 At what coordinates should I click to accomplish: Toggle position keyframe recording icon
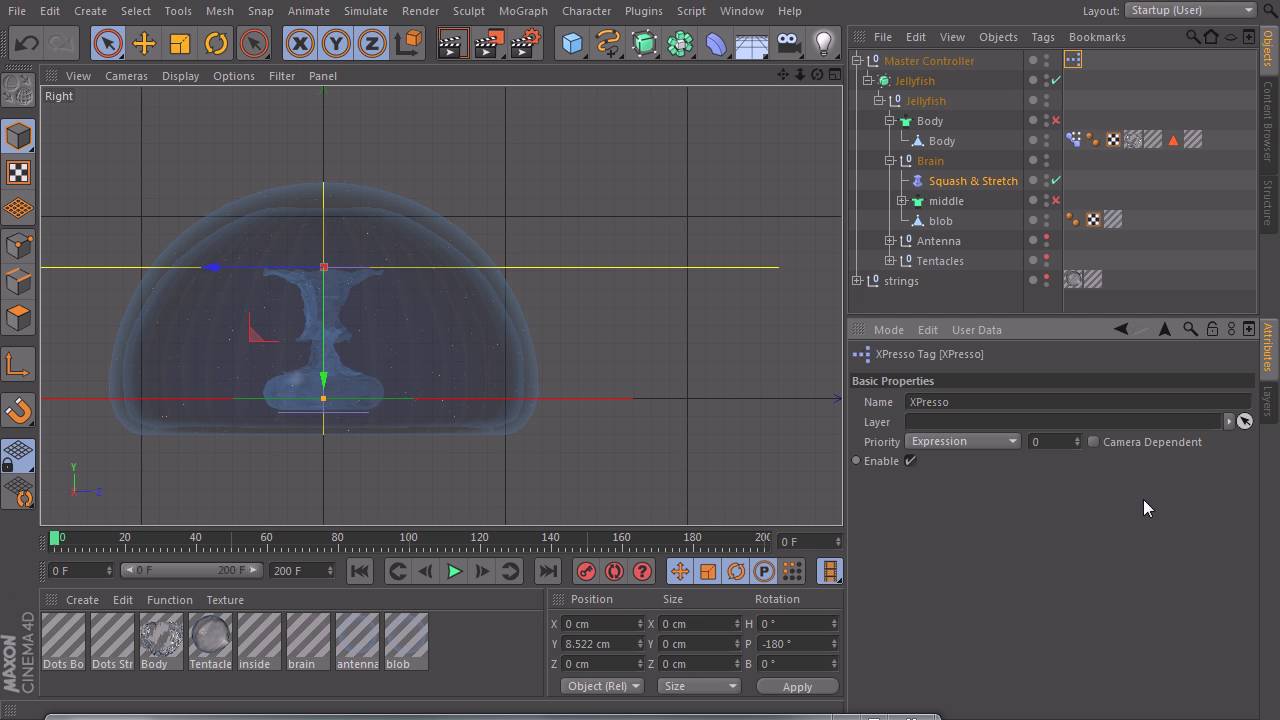click(x=680, y=571)
